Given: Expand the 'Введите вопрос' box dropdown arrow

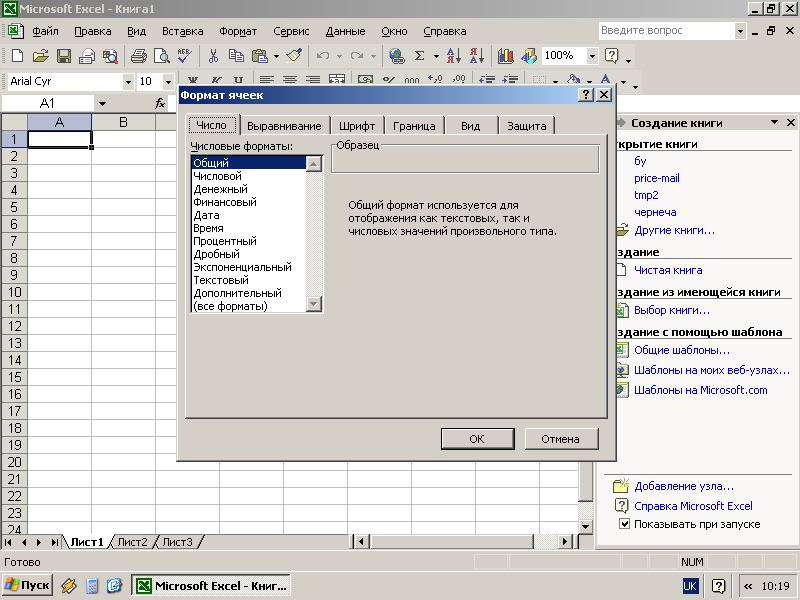Looking at the screenshot, I should point(740,31).
